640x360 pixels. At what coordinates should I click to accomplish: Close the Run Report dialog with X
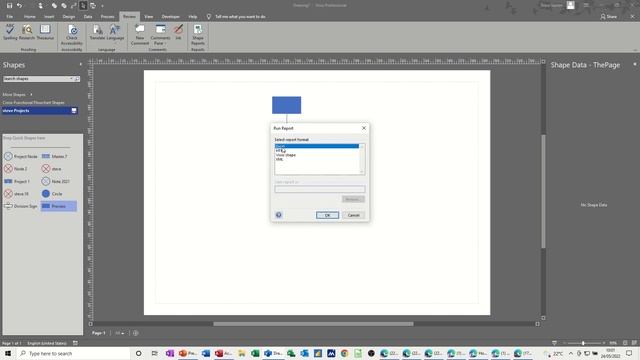(x=364, y=128)
